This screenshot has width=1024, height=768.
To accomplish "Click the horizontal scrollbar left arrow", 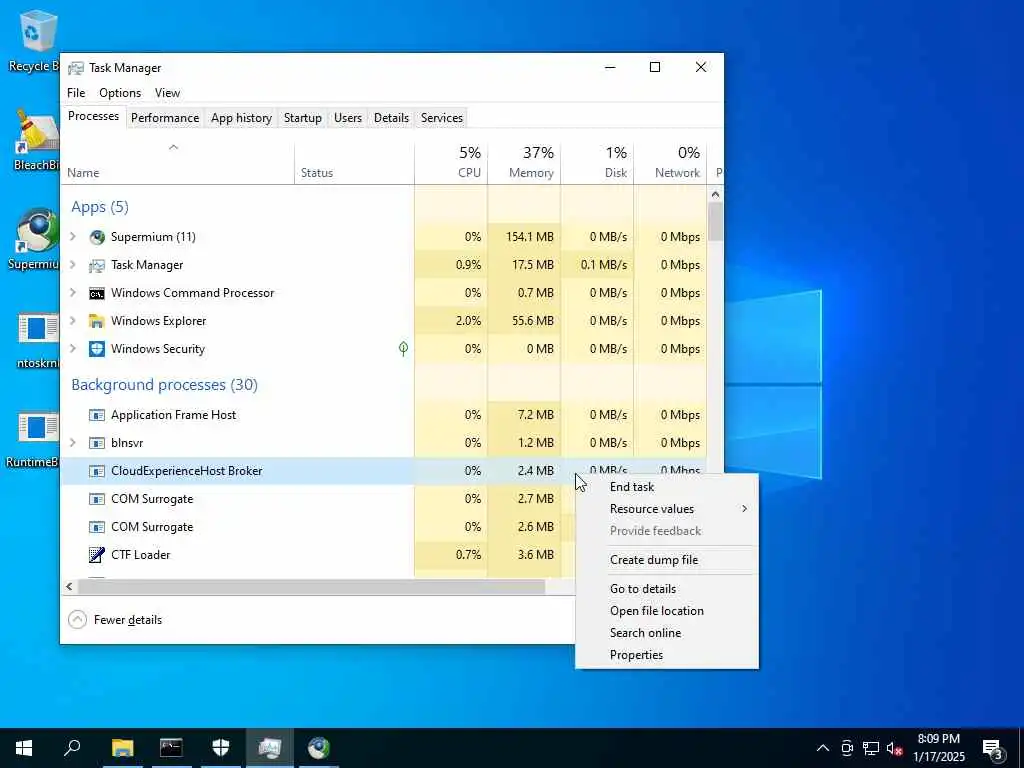I will click(69, 586).
